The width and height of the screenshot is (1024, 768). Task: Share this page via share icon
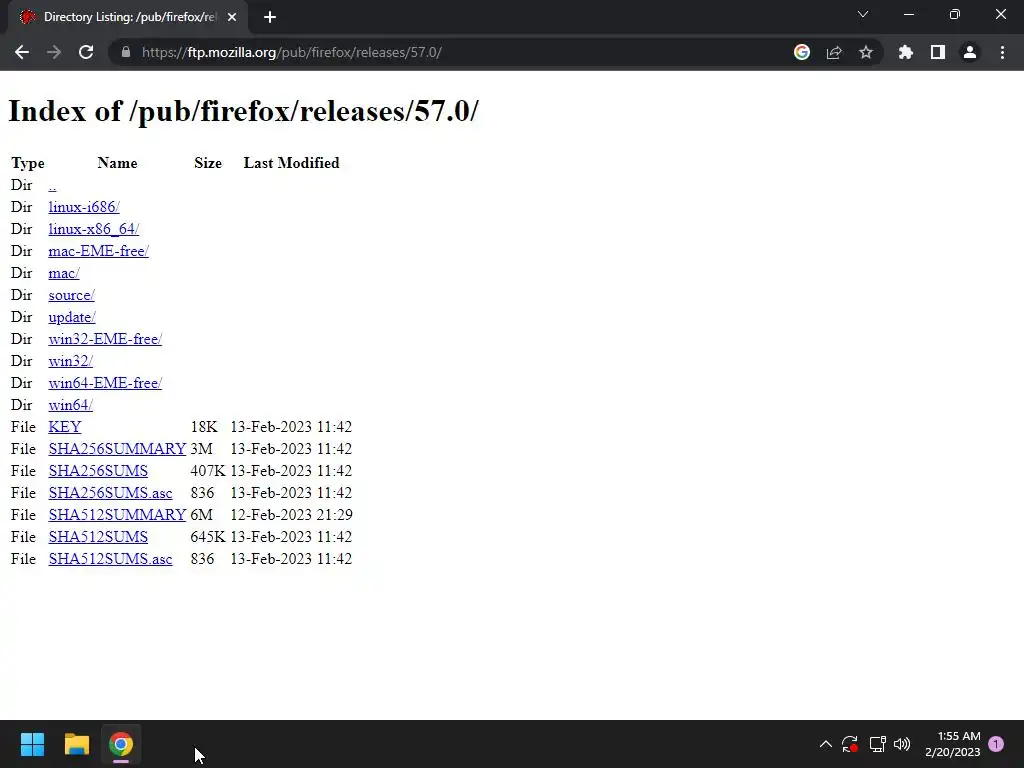pyautogui.click(x=834, y=52)
